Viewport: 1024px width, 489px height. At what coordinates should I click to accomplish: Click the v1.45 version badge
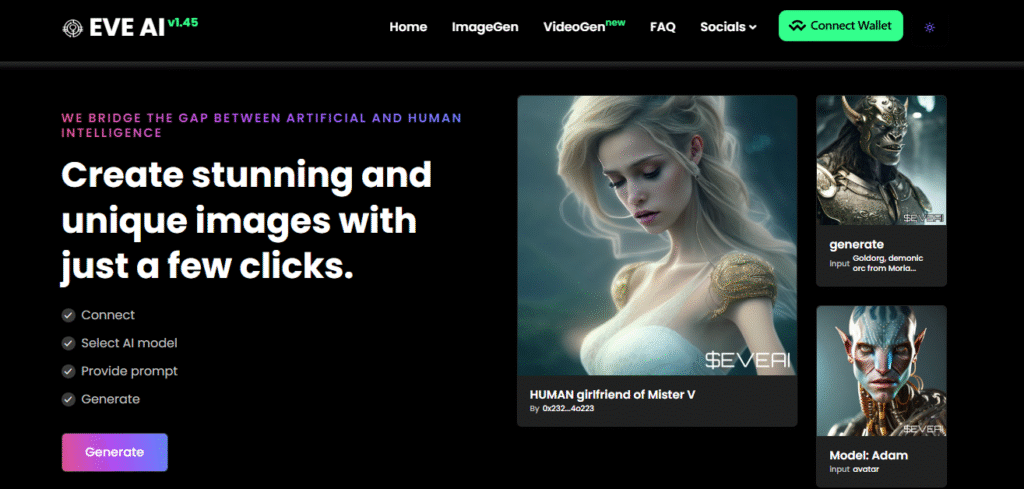pos(182,21)
